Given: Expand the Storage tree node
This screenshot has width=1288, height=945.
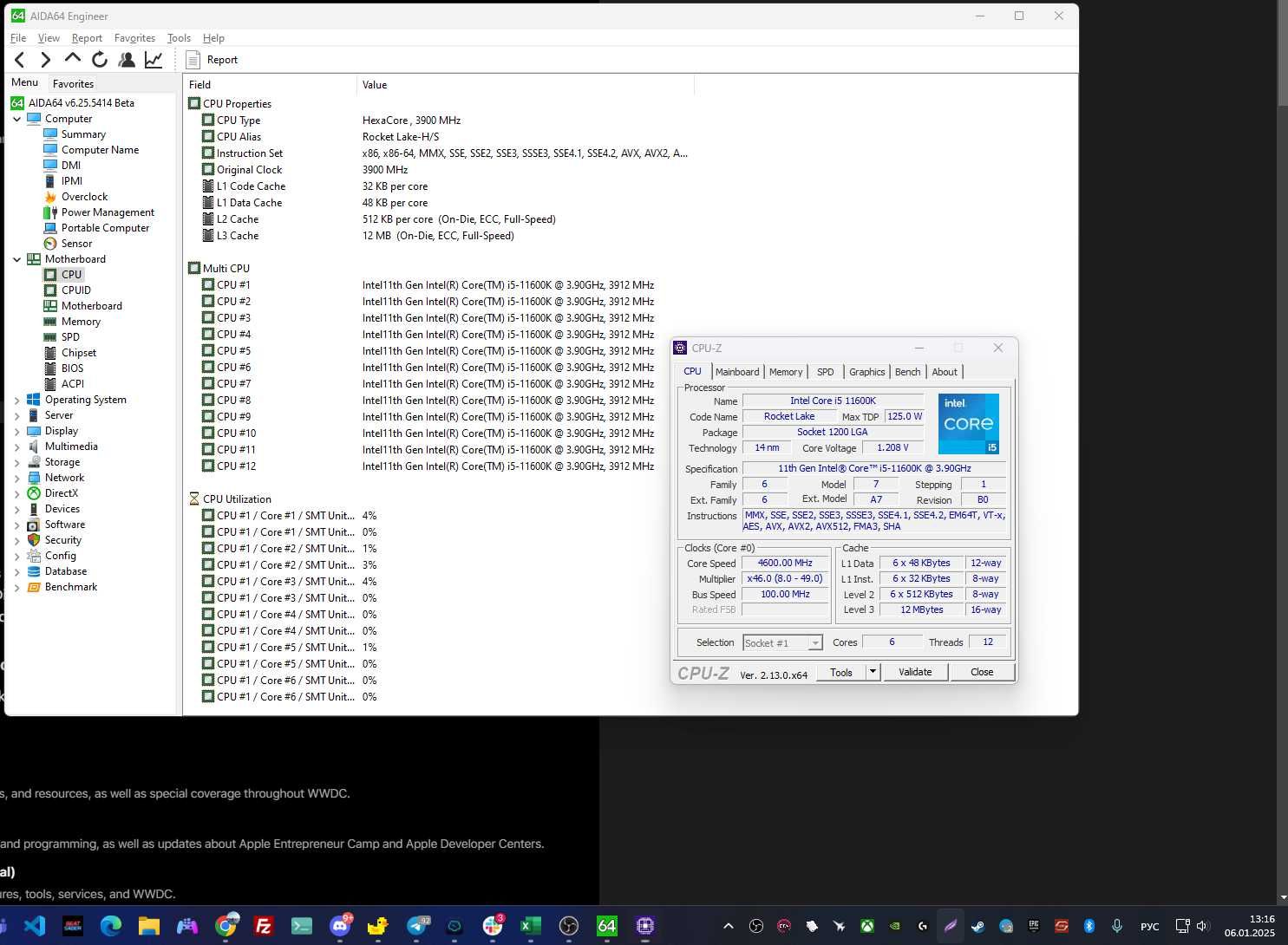Looking at the screenshot, I should [x=16, y=462].
